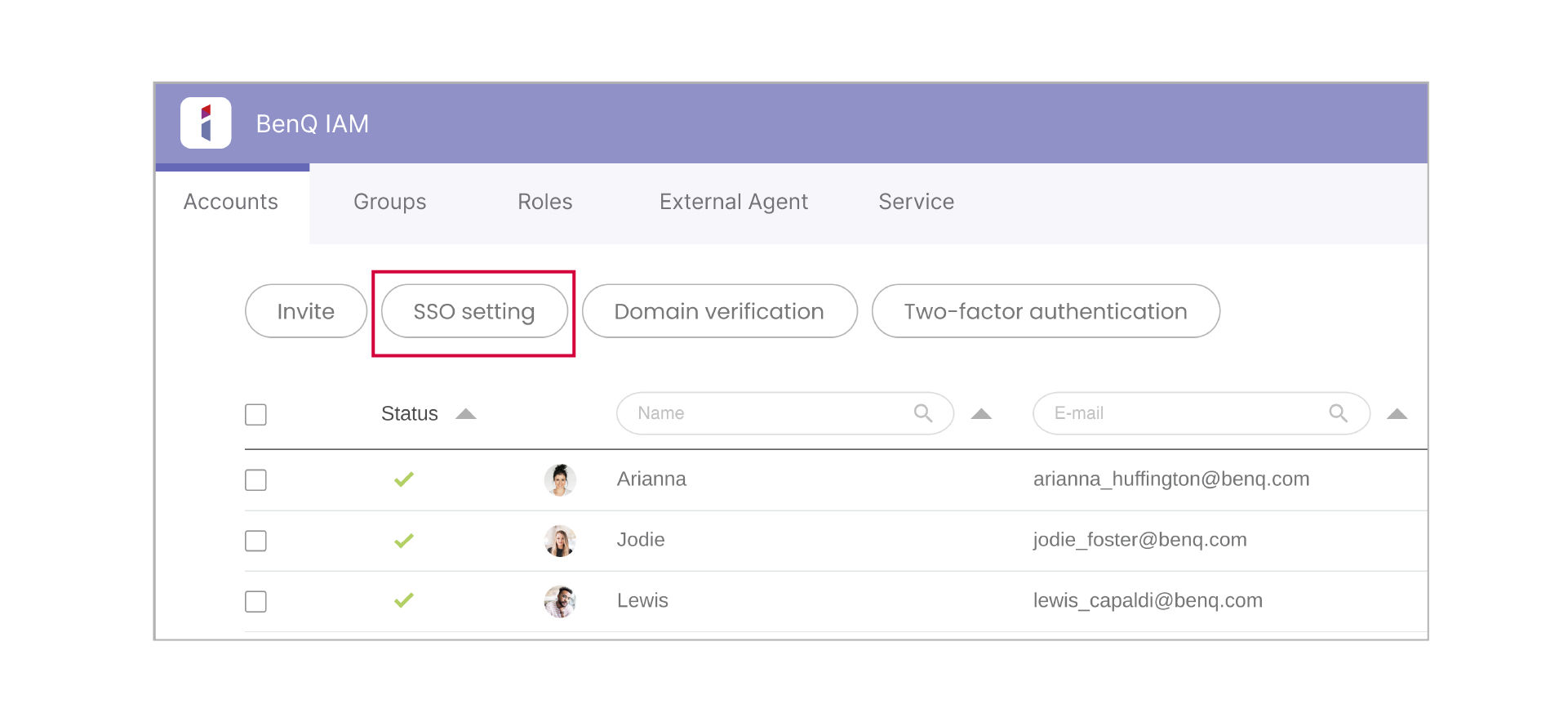
Task: Check the box next to Jodie's account
Action: 255,541
